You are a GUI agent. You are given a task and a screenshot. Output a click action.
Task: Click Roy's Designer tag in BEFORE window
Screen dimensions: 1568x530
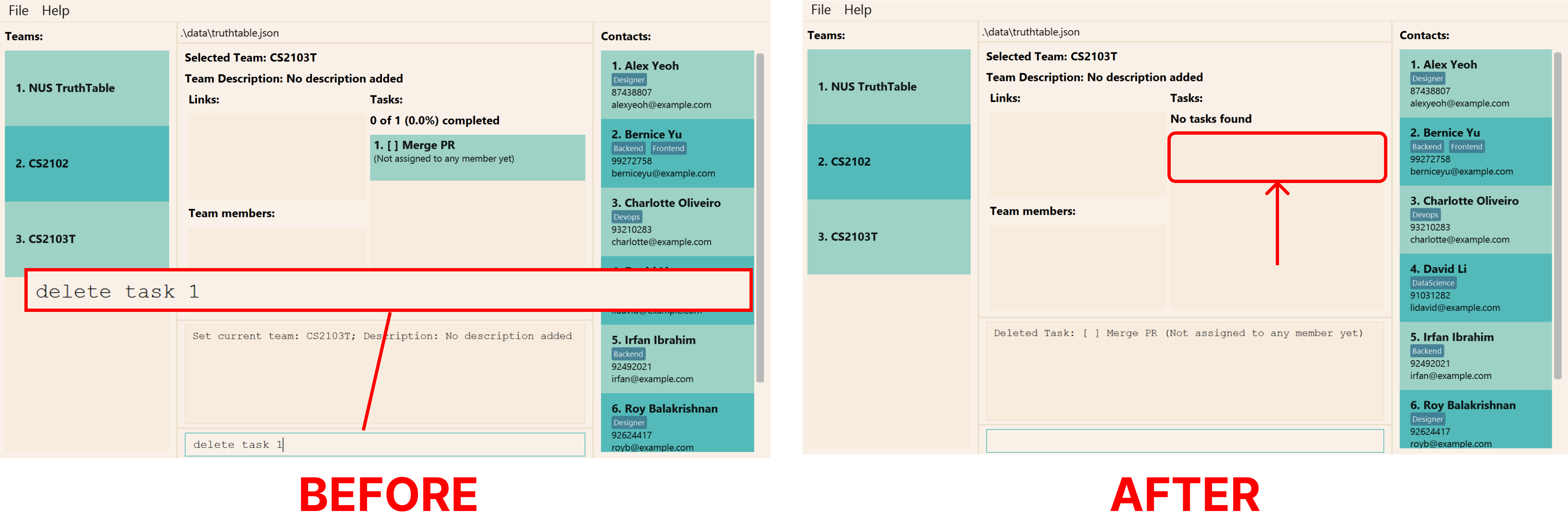click(x=629, y=423)
